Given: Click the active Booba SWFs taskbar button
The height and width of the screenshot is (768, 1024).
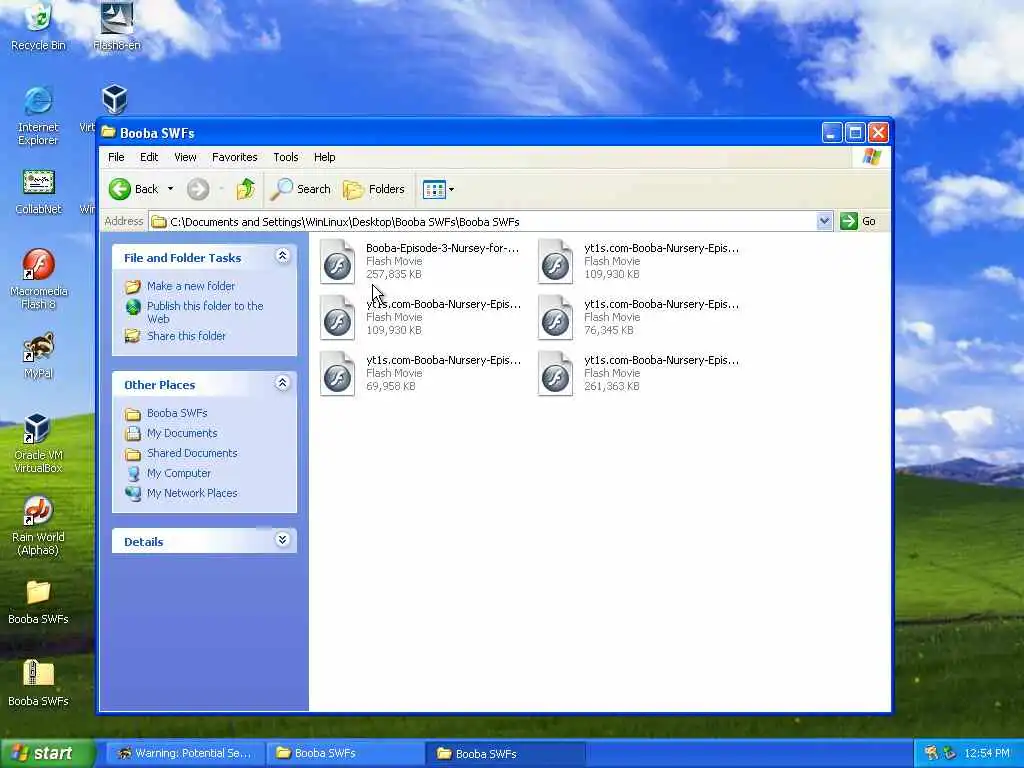Looking at the screenshot, I should (x=505, y=753).
